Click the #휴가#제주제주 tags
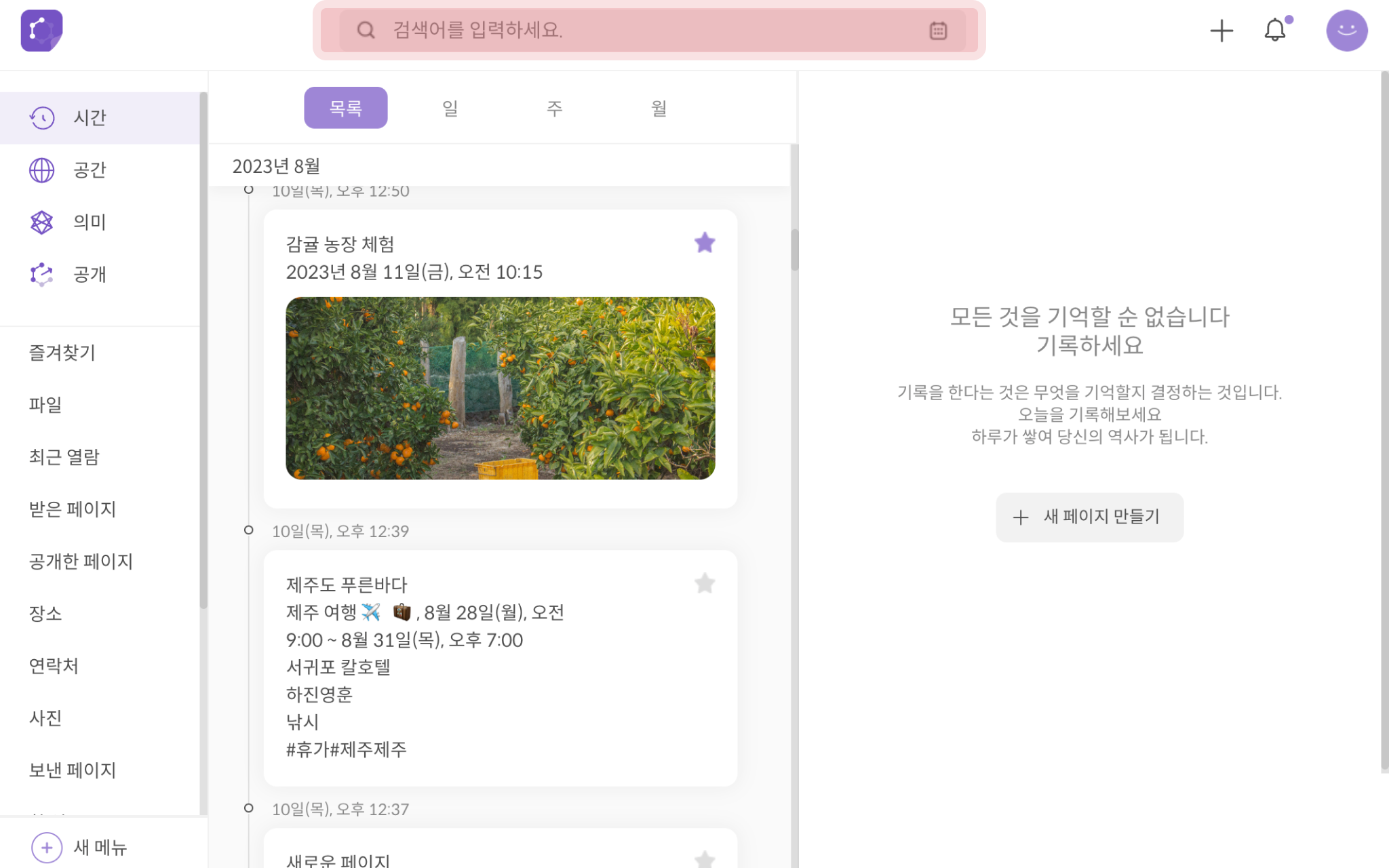Screen dimensions: 1389x868 [347, 749]
